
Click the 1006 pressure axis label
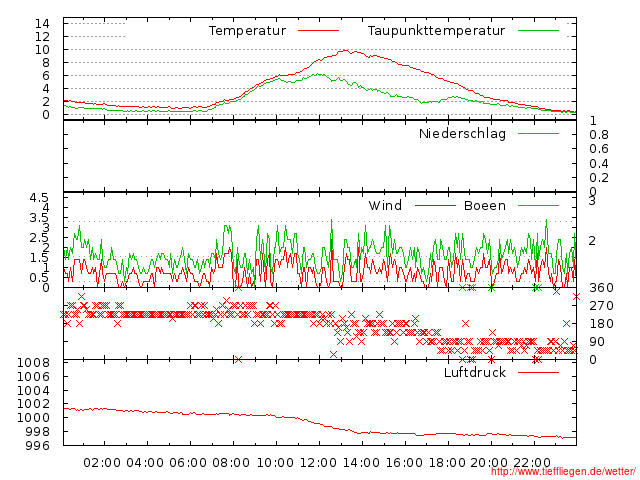coord(33,377)
